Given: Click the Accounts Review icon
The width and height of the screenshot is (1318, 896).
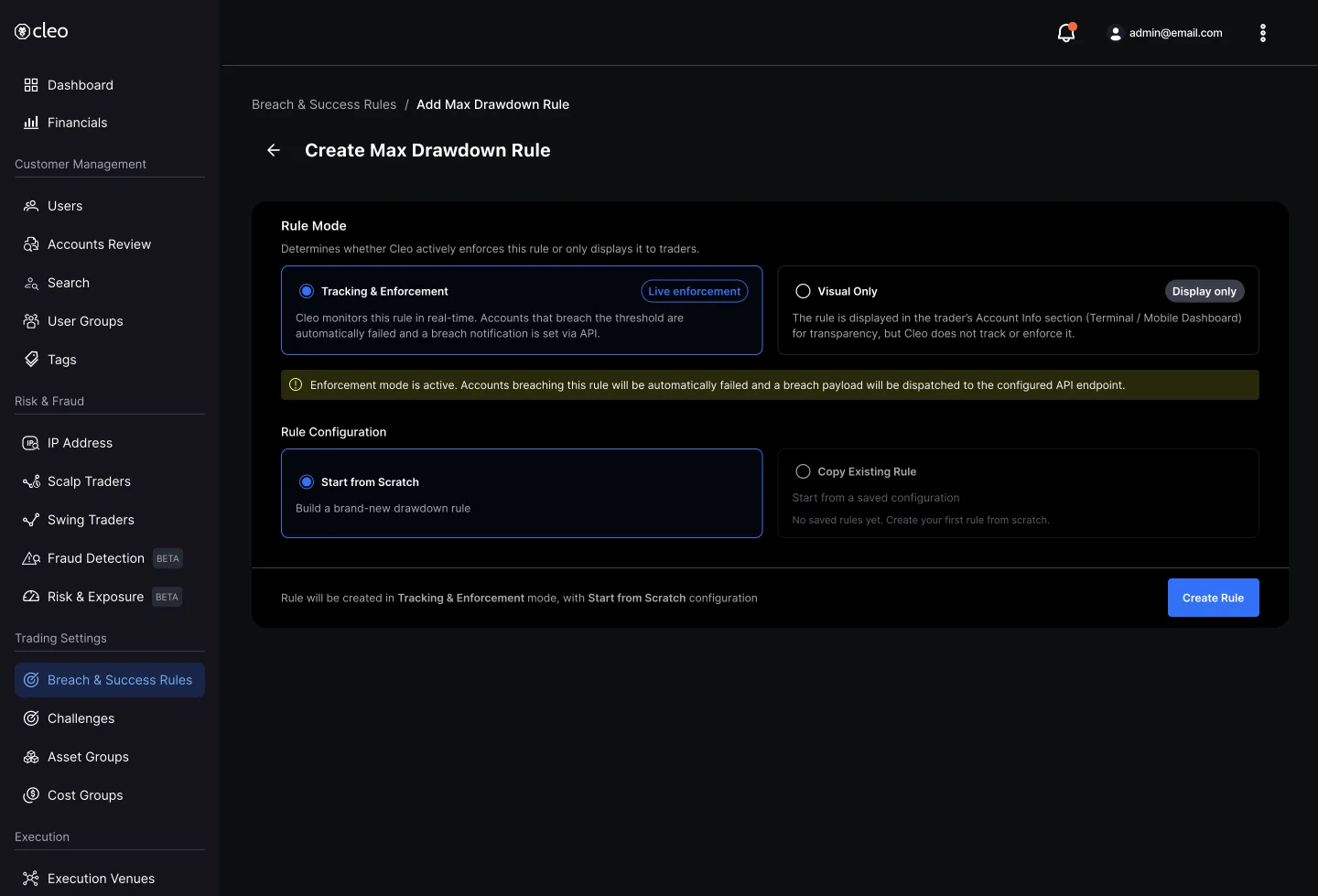Looking at the screenshot, I should pos(31,244).
